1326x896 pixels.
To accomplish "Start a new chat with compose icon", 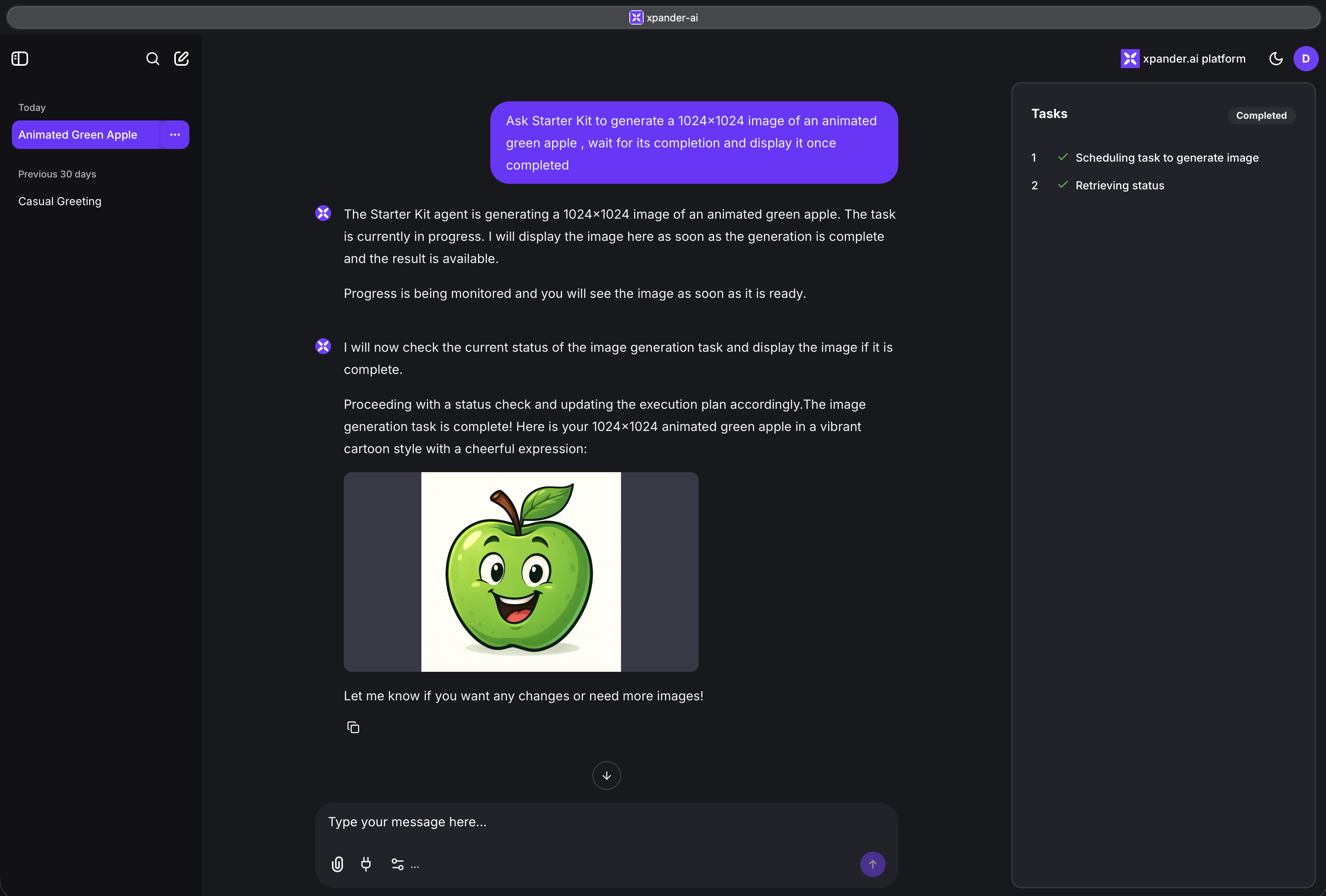I will [181, 59].
